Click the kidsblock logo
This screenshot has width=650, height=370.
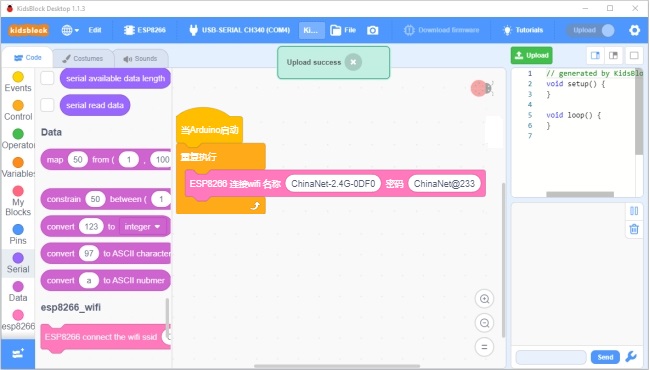29,30
